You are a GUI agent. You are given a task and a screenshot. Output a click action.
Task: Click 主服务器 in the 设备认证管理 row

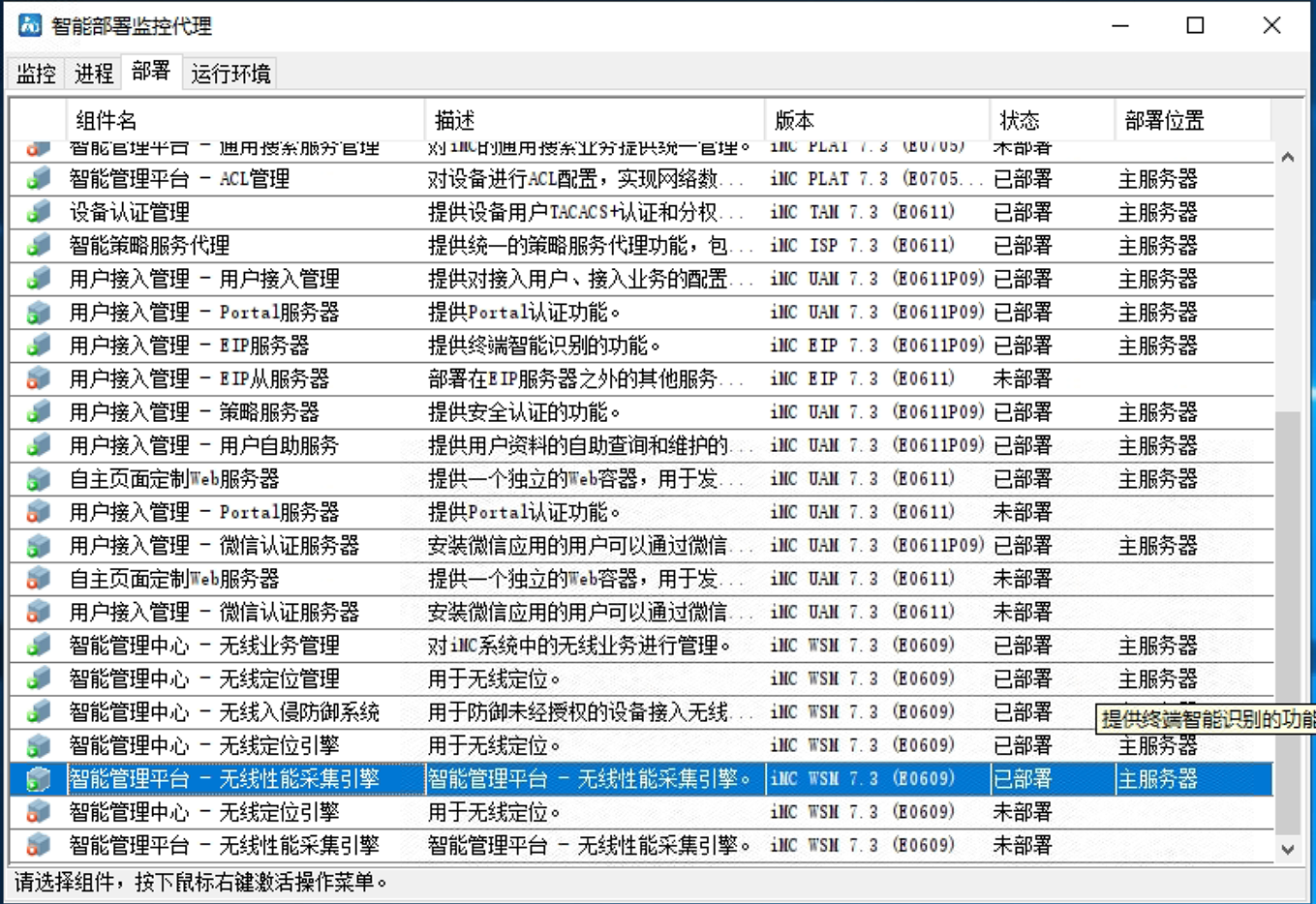[1158, 212]
